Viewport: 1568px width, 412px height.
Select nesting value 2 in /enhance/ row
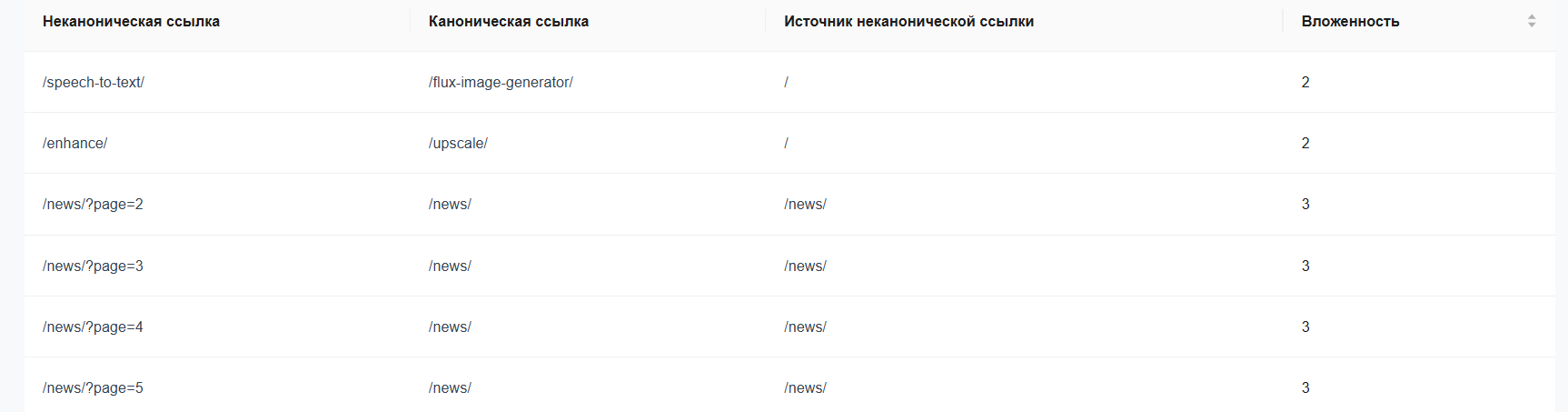(1305, 143)
